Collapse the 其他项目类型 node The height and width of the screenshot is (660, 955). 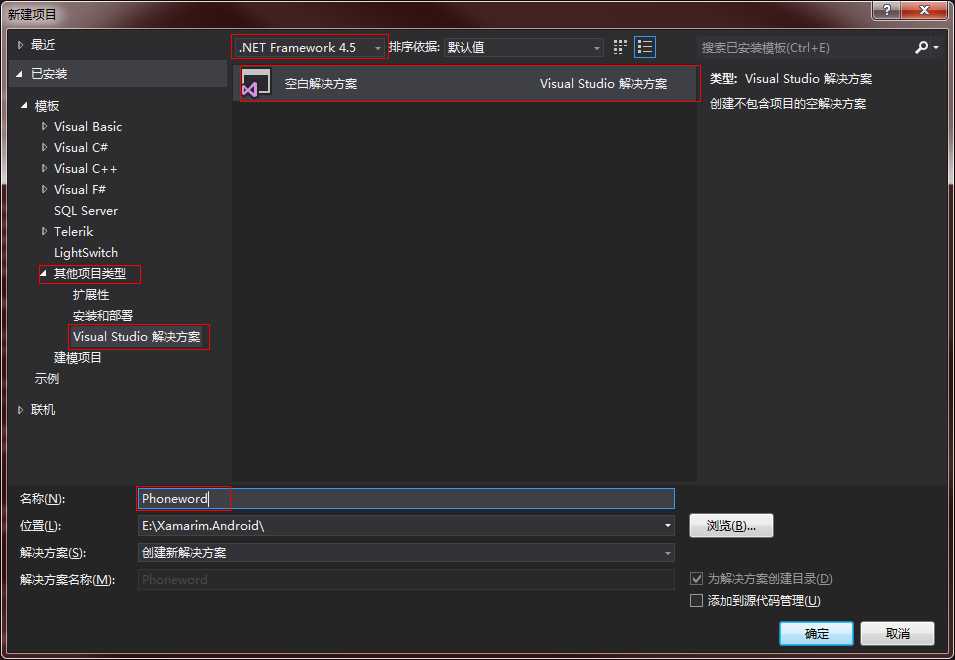click(43, 273)
